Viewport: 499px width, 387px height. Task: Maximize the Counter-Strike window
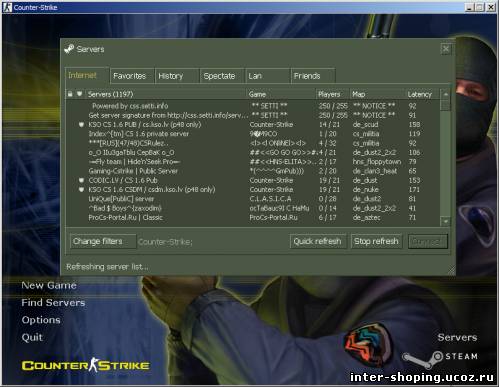tap(479, 7)
